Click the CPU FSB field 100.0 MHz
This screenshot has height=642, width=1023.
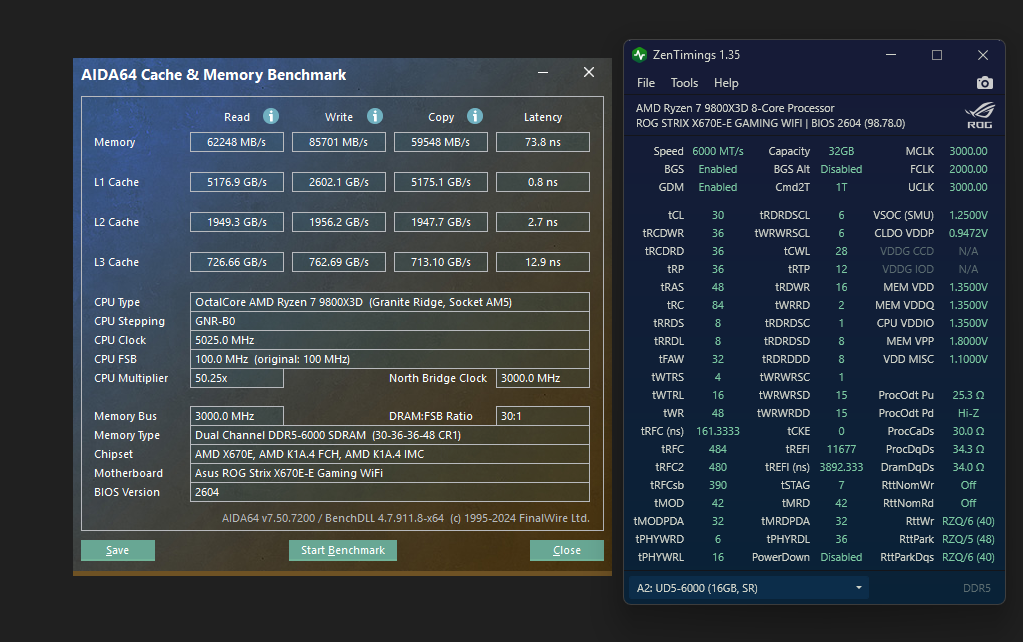point(389,359)
